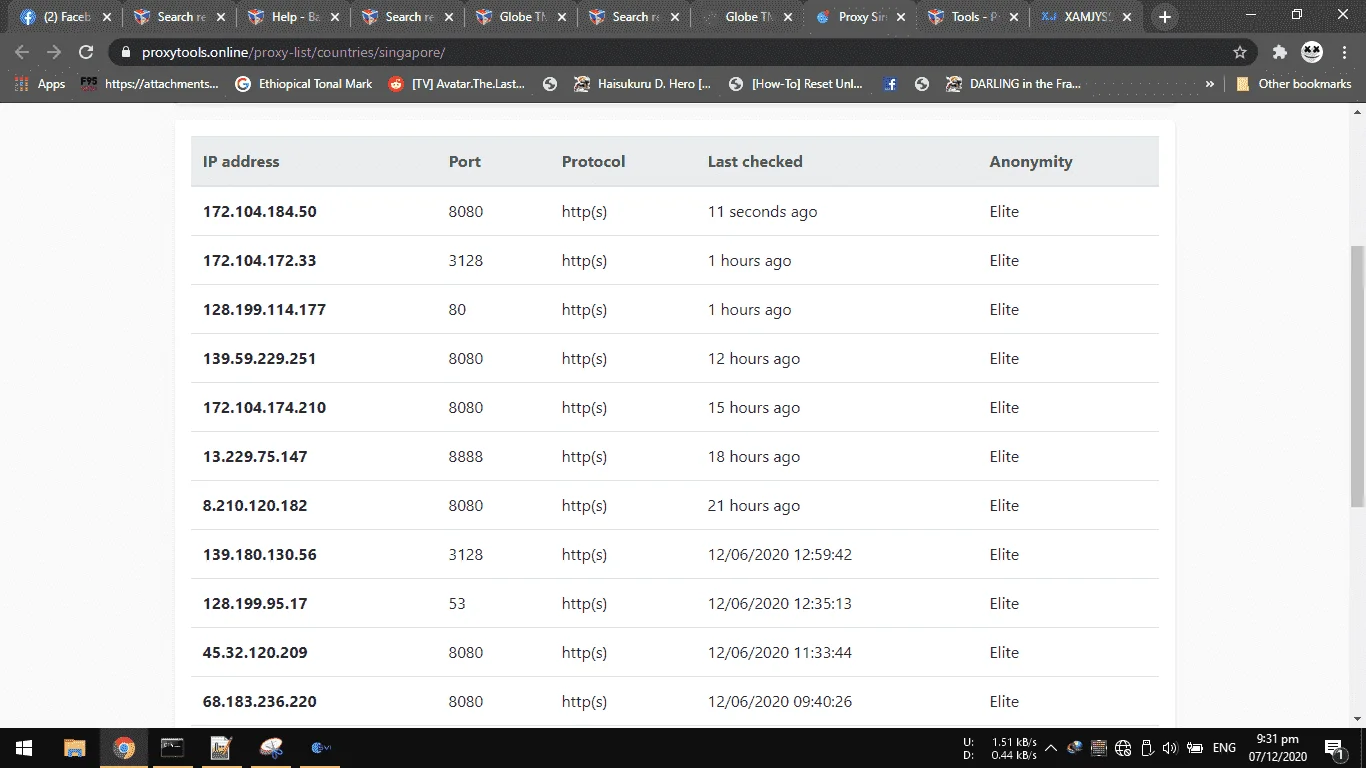Open the Apps bookmark shortcut
This screenshot has height=768, width=1366.
[x=40, y=84]
